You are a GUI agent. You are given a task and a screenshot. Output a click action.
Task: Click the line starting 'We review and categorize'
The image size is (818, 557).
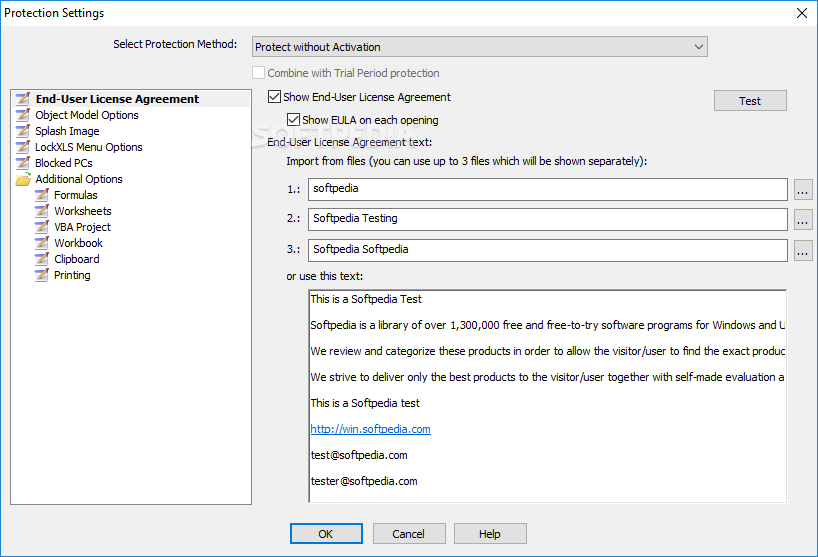click(547, 351)
